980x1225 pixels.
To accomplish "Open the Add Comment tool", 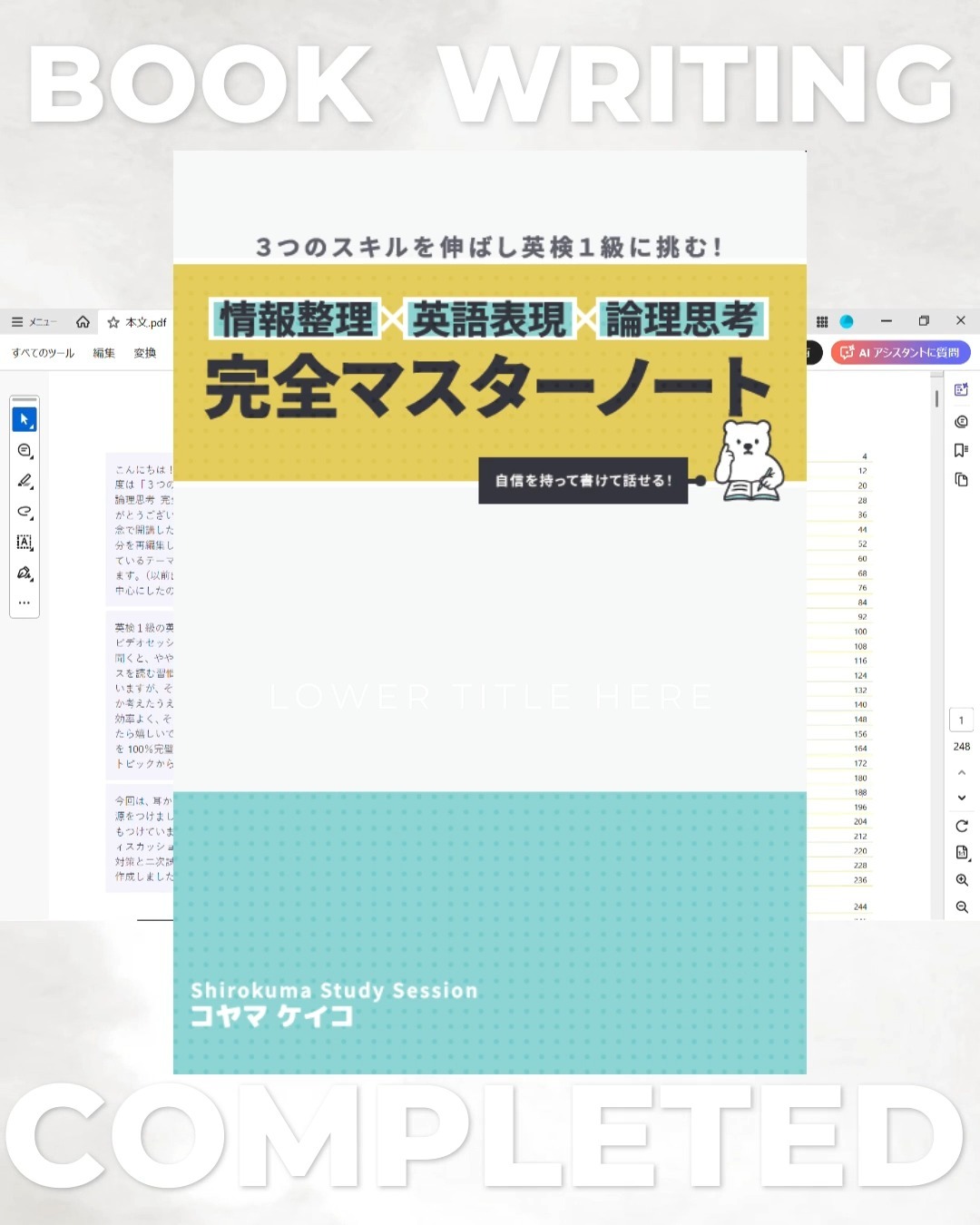I will click(25, 451).
